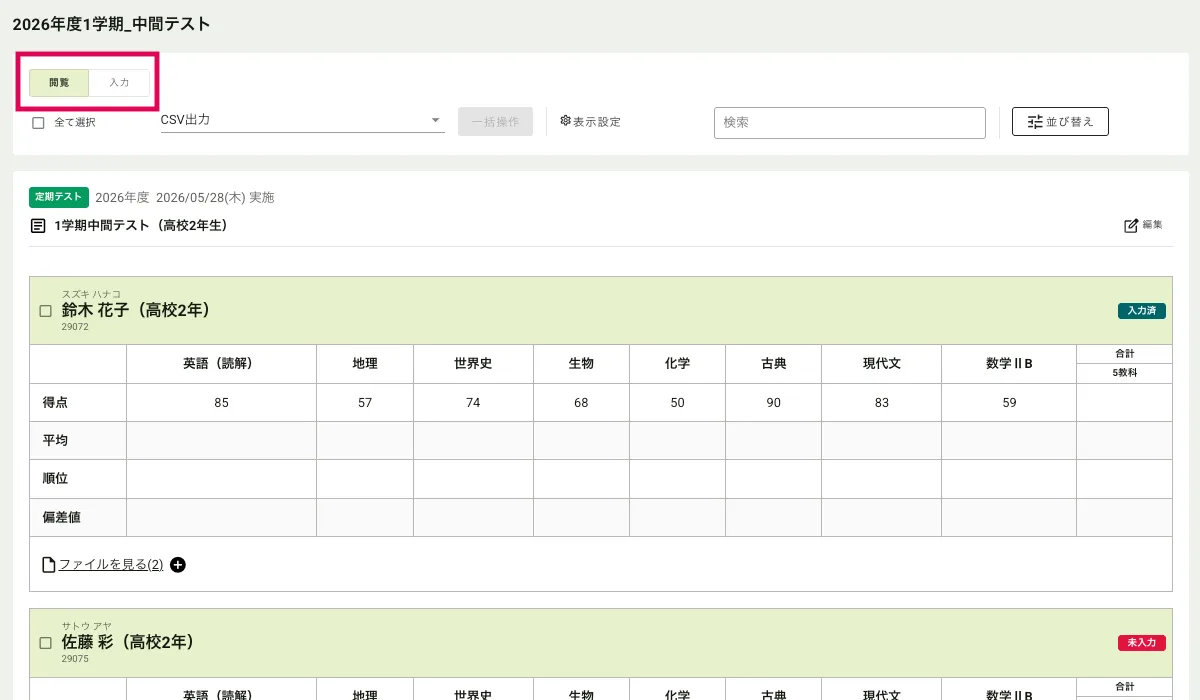Check the 全て選択 checkbox

(38, 123)
